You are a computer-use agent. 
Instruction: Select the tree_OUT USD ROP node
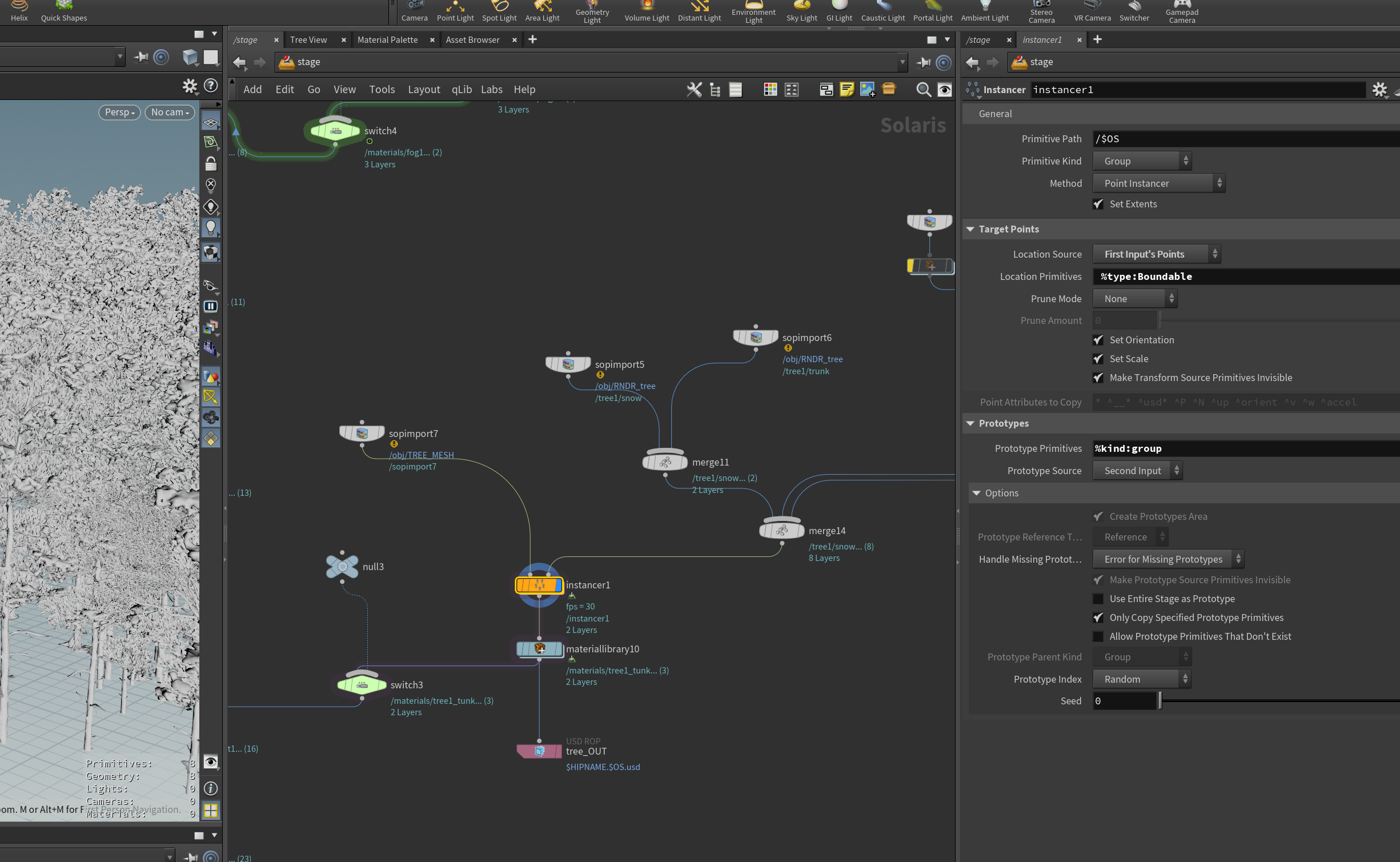[x=539, y=751]
